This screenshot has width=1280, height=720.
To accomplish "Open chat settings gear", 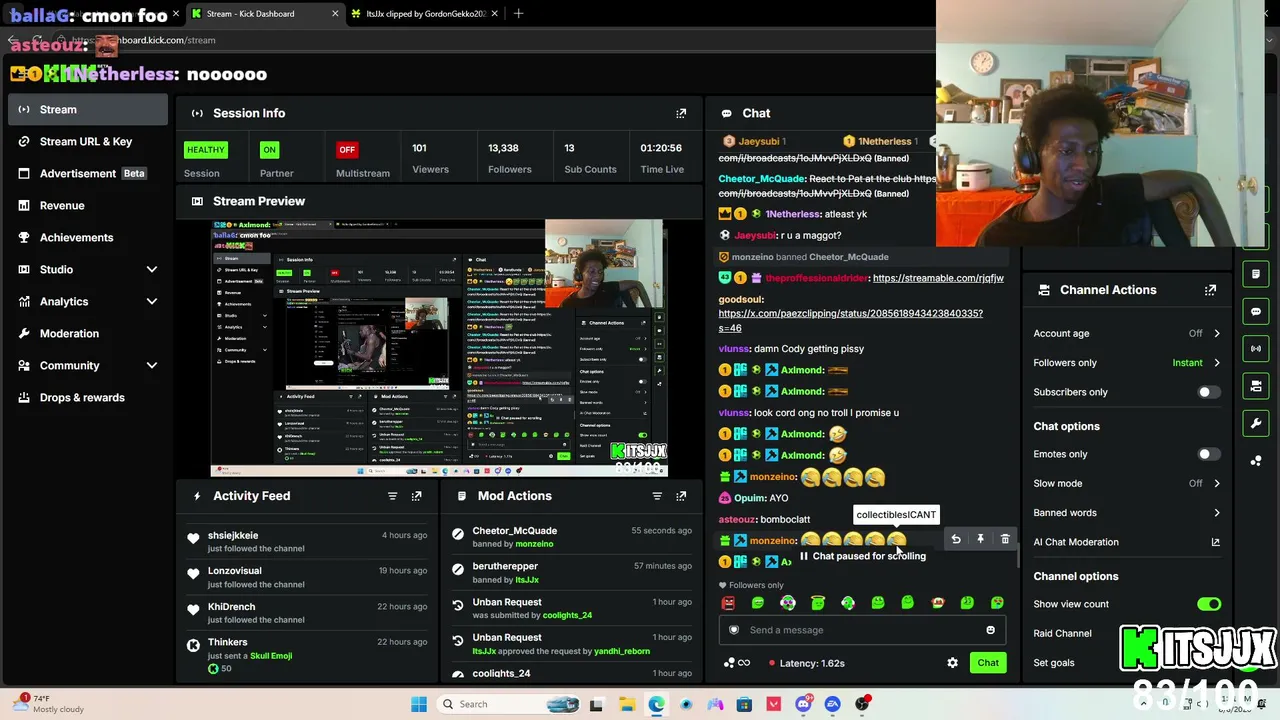I will point(952,663).
